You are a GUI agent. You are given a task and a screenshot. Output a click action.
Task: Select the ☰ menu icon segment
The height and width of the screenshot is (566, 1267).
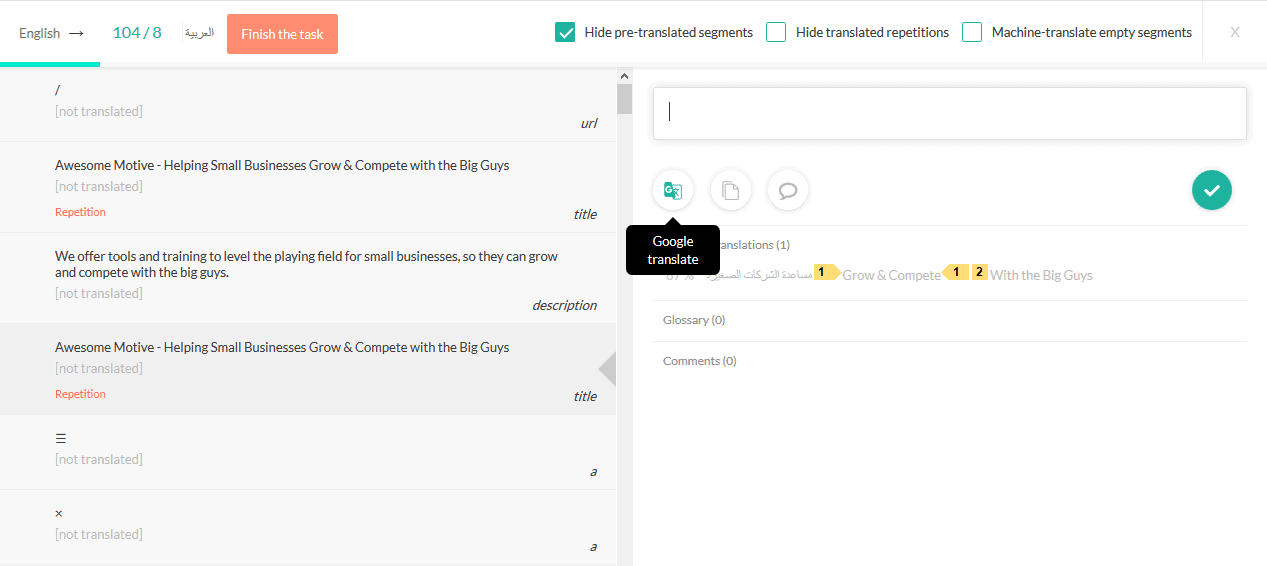(308, 452)
